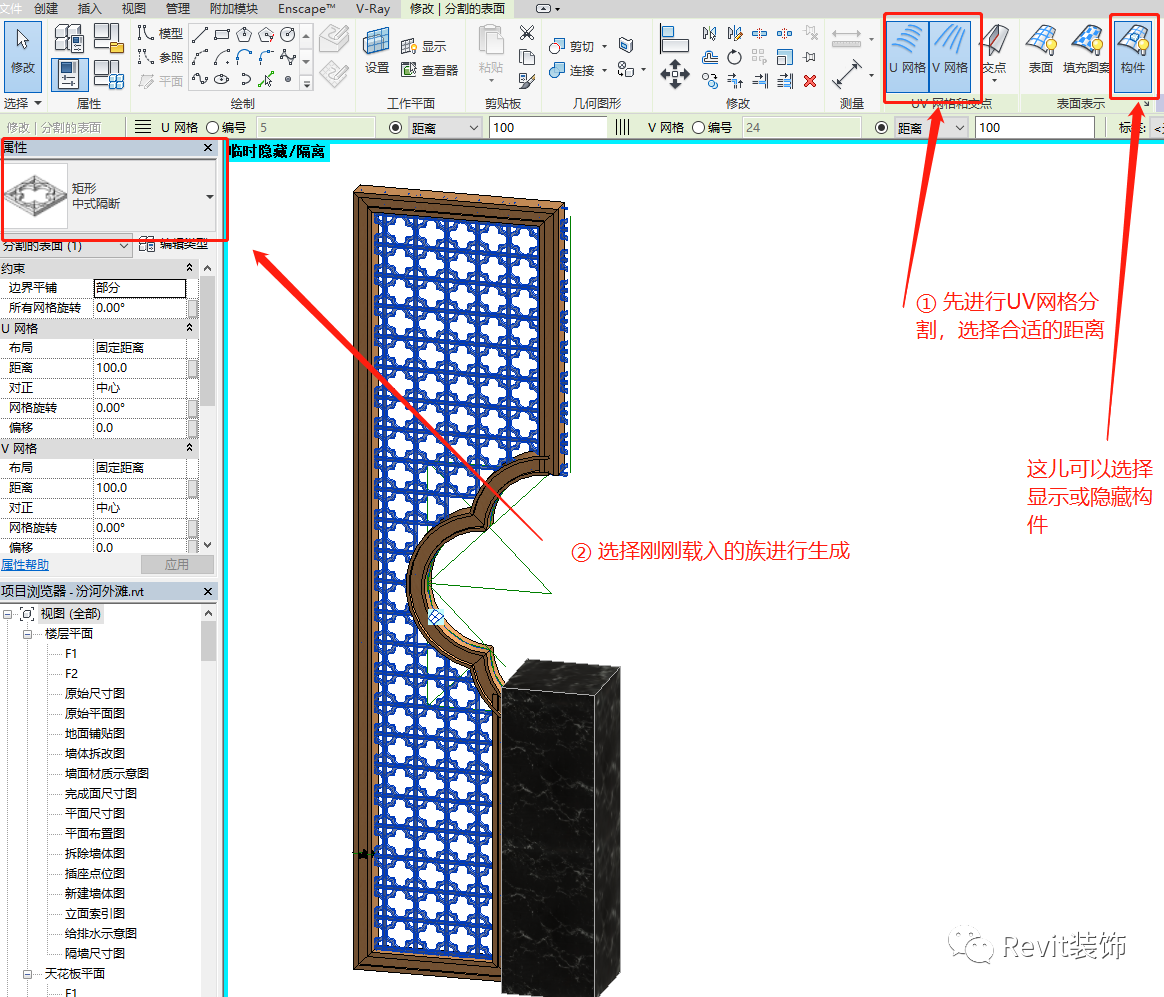This screenshot has height=997, width=1164.
Task: Collapse the 天花板平面 tree node
Action: point(27,974)
